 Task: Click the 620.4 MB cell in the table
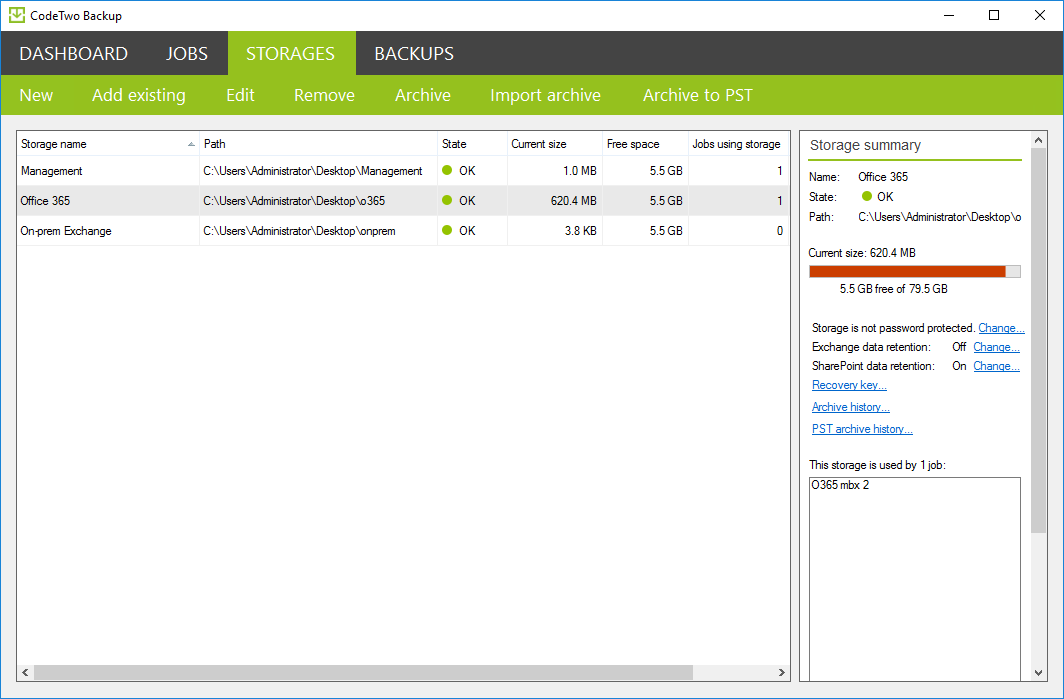[x=573, y=200]
